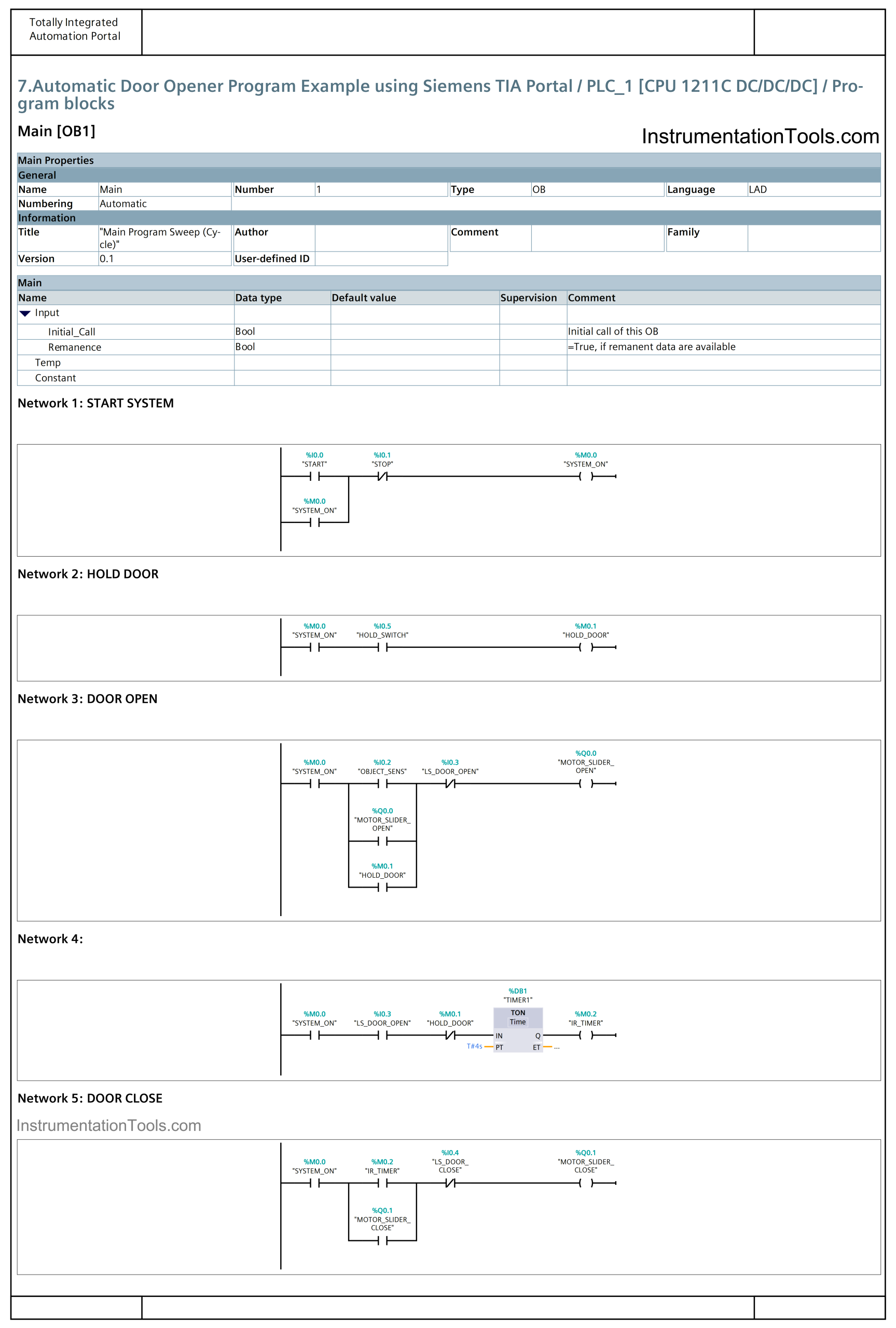
Task: Click the TON Time timer block
Action: 518,1030
